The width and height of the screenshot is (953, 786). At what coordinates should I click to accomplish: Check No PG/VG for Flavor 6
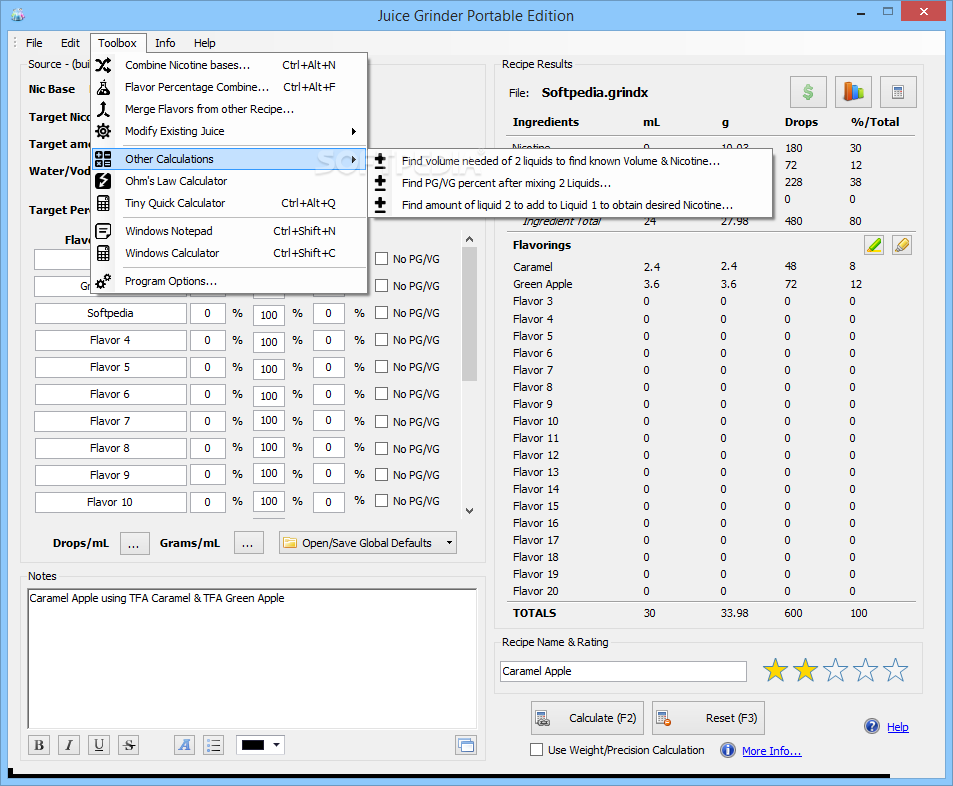click(x=381, y=394)
